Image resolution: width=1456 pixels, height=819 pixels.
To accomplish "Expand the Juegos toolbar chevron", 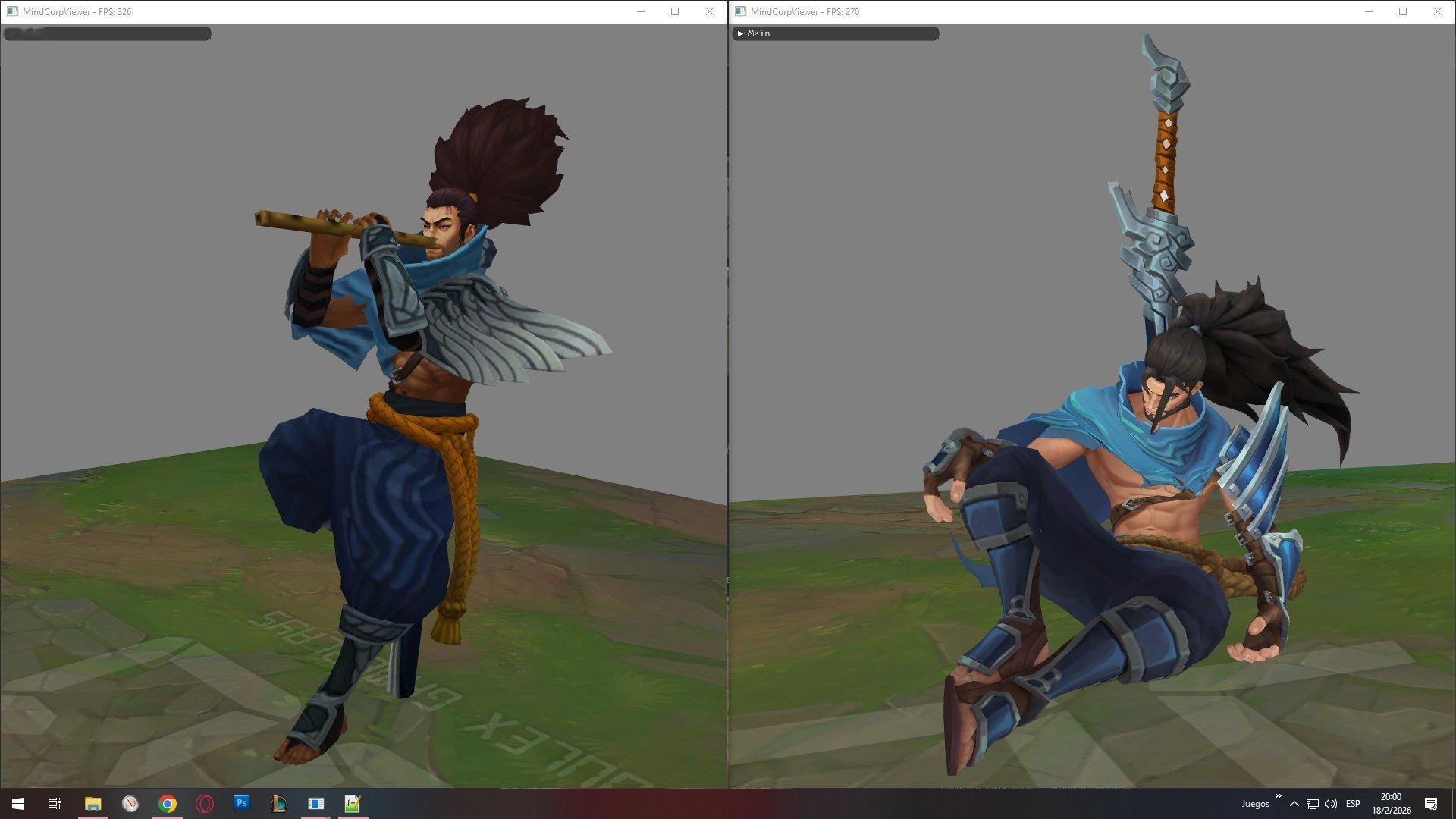I will pyautogui.click(x=1278, y=796).
